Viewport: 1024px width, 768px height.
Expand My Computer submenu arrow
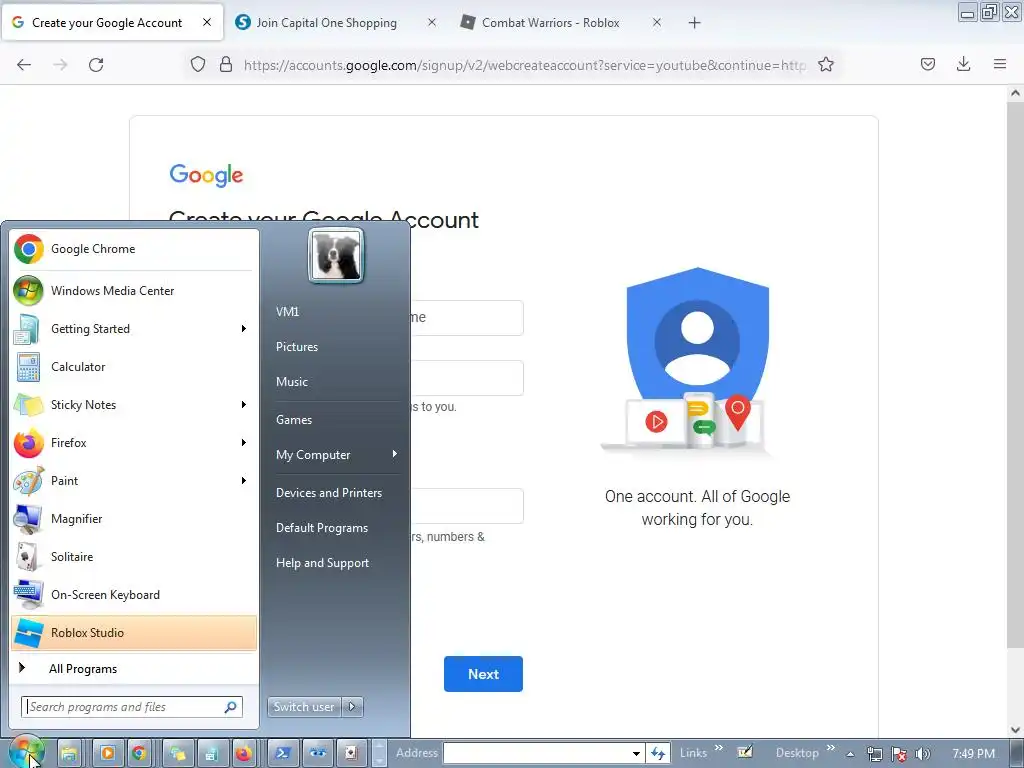click(394, 453)
